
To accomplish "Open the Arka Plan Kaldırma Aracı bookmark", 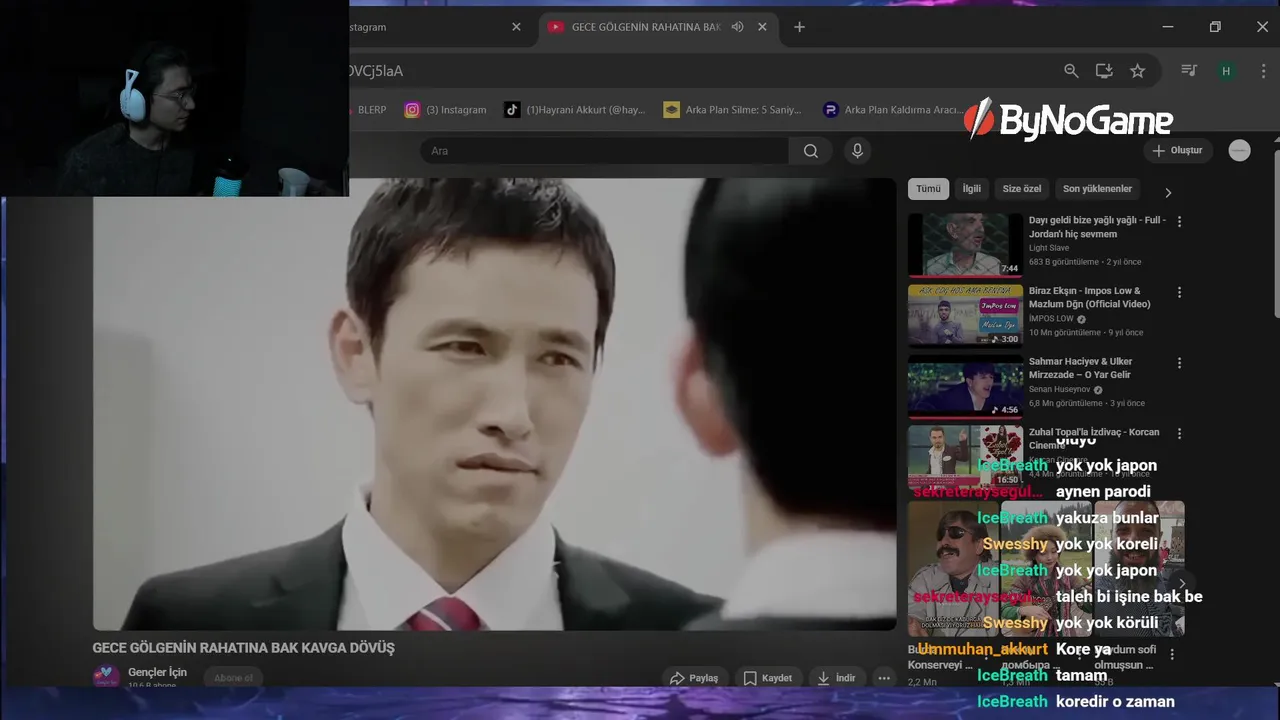I will tap(892, 110).
